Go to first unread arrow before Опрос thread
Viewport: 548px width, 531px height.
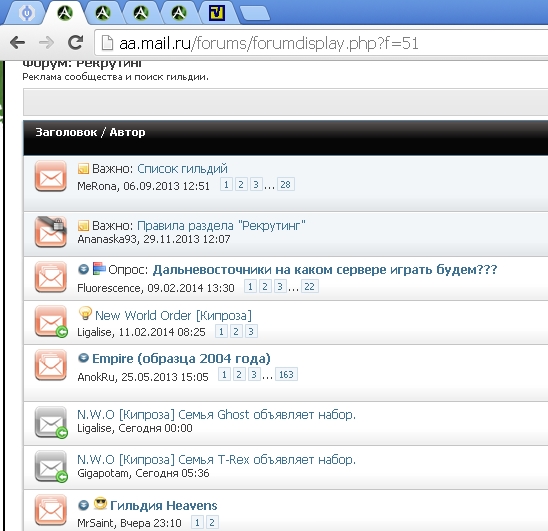tap(83, 269)
